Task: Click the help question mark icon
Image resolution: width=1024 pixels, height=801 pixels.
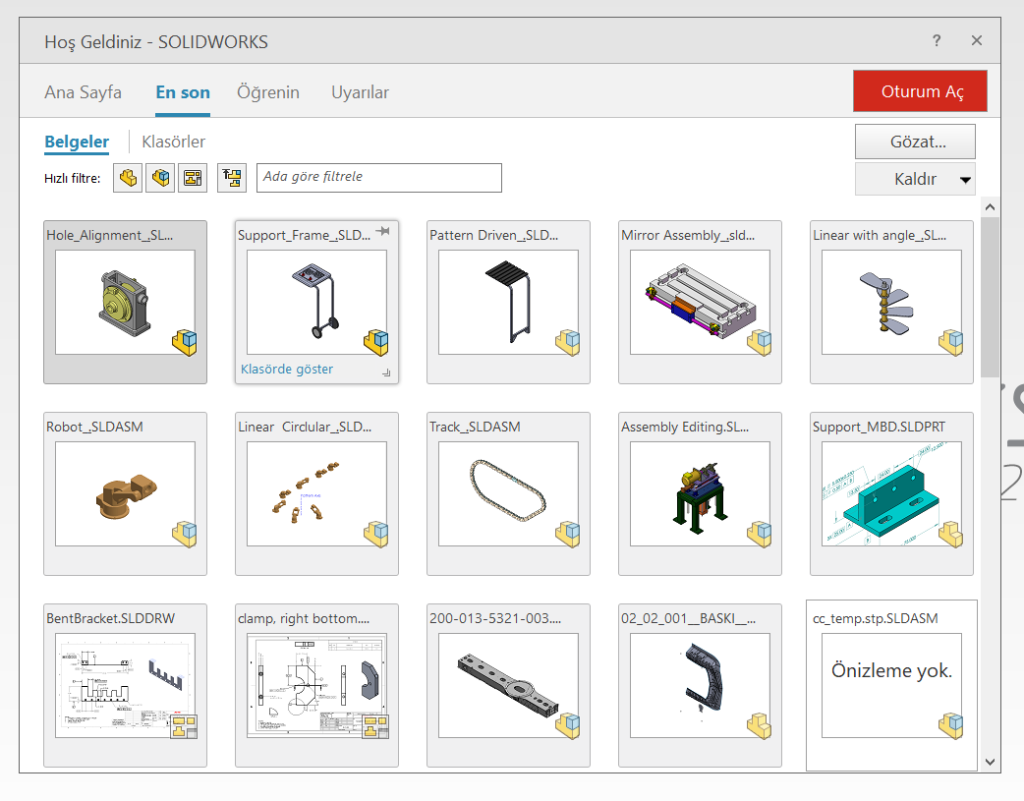Action: (937, 41)
